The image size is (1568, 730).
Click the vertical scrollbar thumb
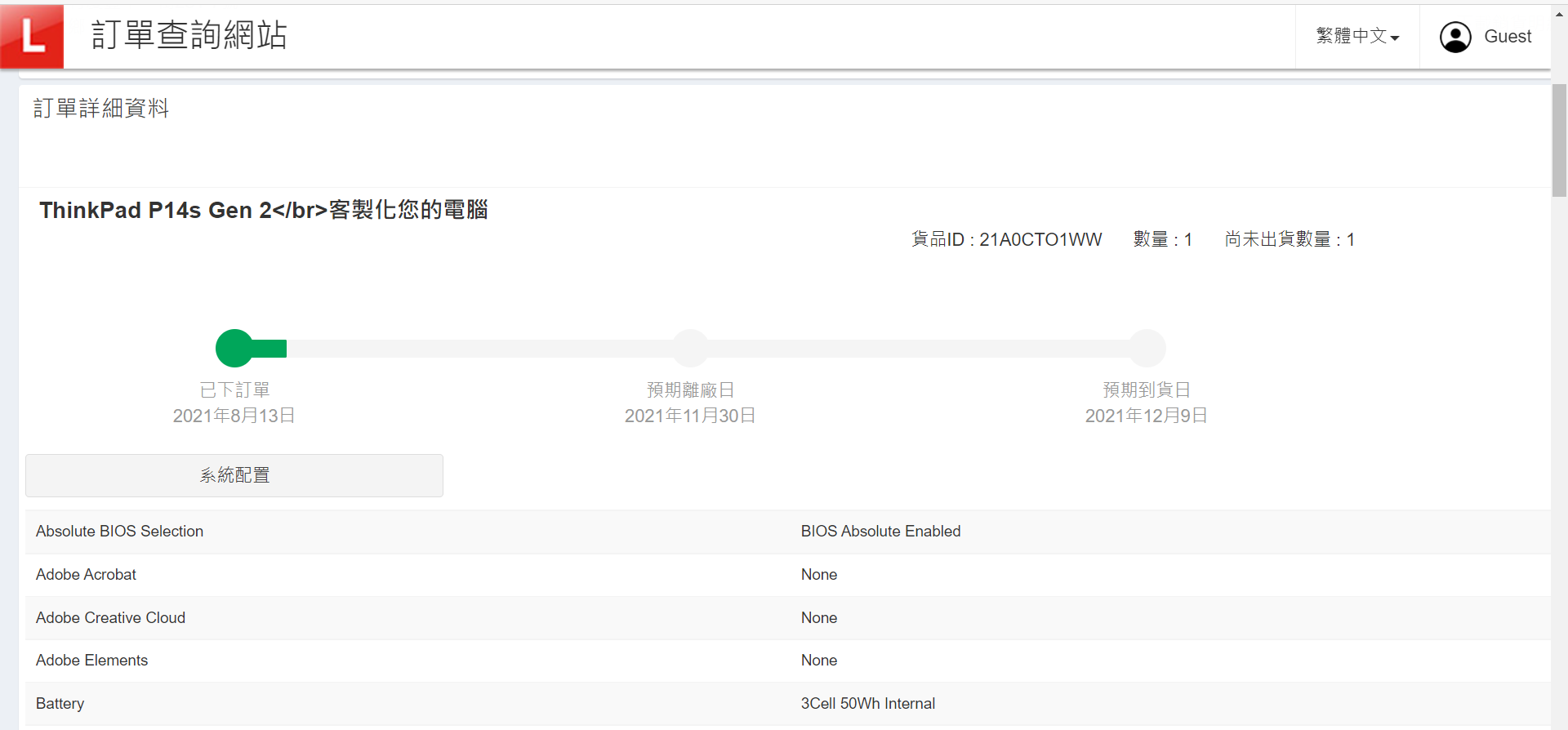1559,140
